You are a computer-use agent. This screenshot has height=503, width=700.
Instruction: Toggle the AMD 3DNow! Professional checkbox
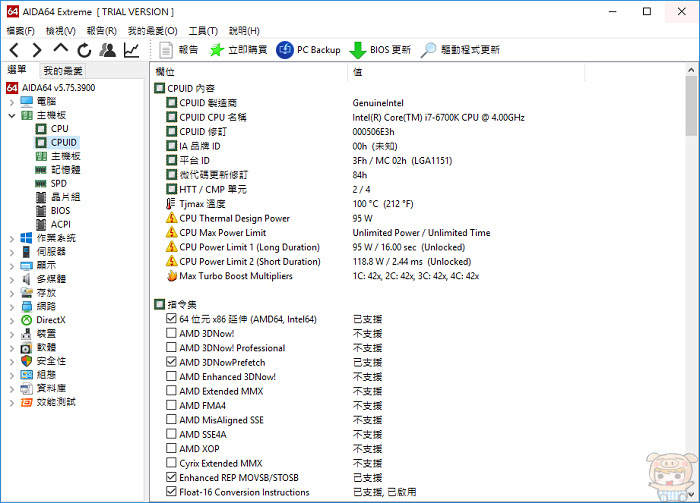(x=171, y=347)
